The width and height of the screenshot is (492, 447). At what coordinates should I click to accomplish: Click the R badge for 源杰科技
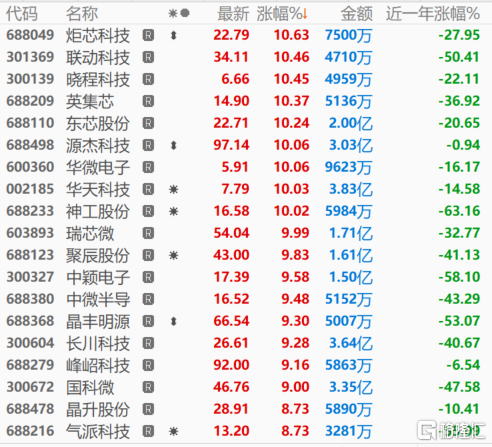click(148, 145)
